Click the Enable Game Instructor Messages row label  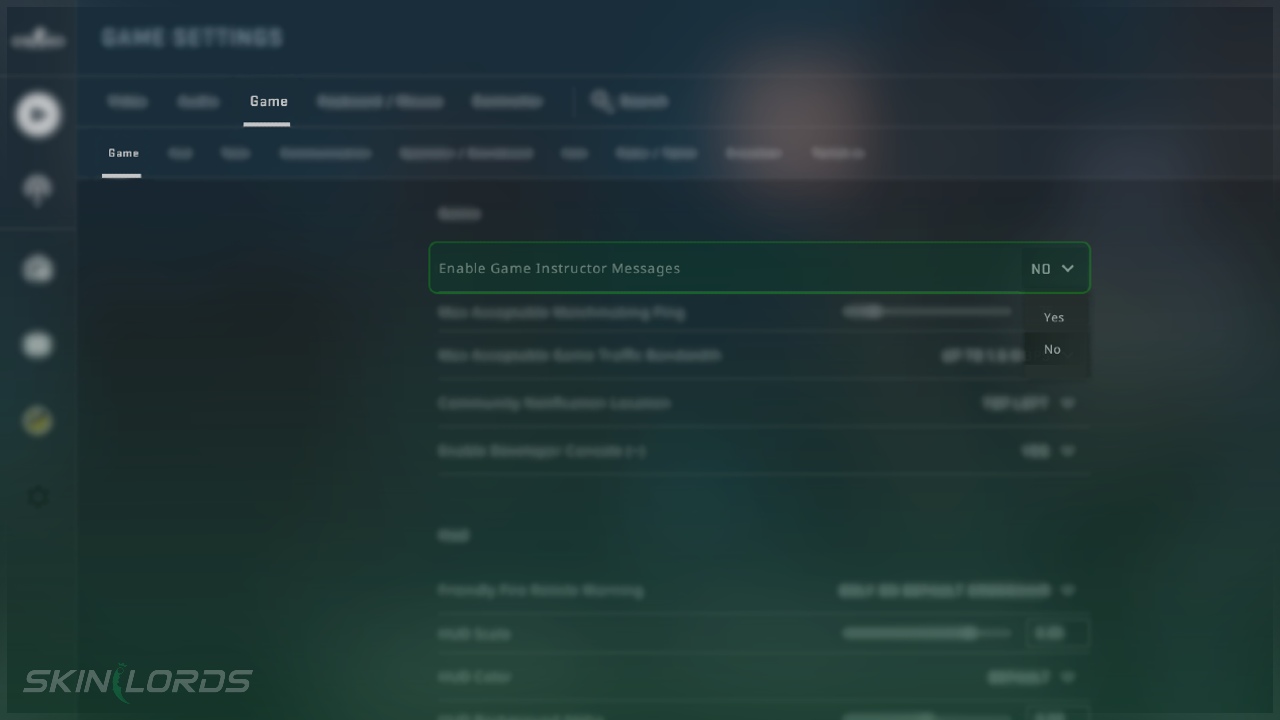coord(559,268)
